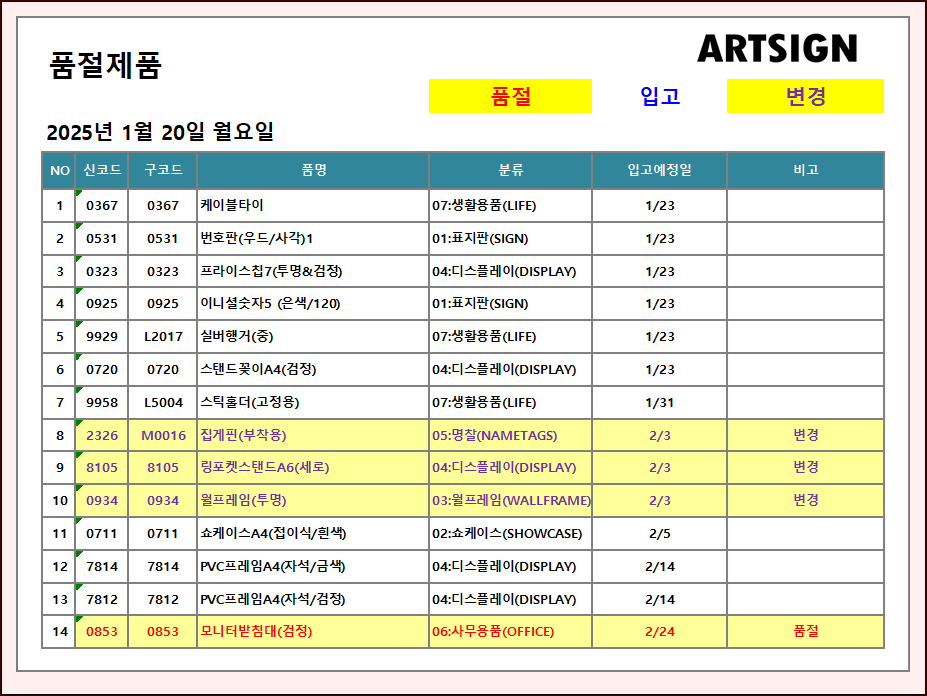Click the 분류 column header

click(x=510, y=170)
